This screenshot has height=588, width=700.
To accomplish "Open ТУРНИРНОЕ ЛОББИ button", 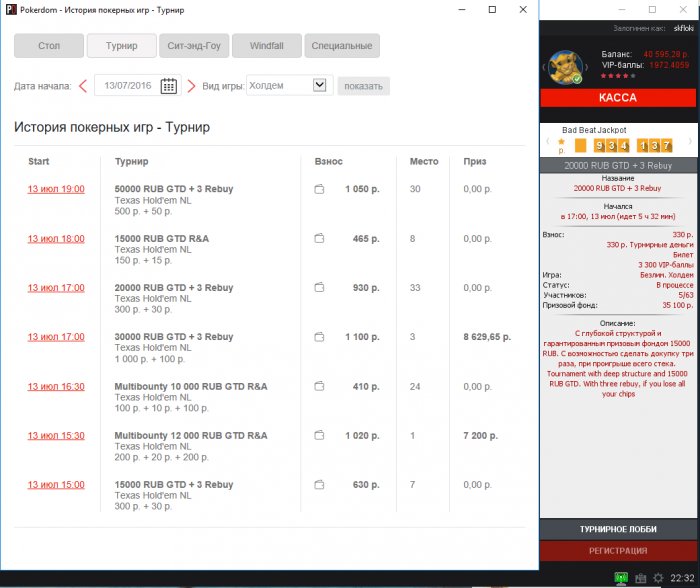I will [618, 529].
